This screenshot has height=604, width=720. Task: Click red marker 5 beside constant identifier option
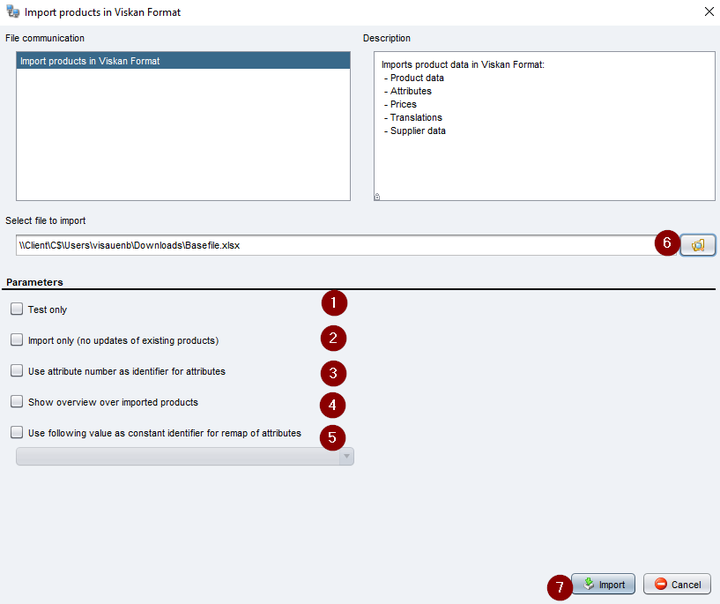click(x=333, y=436)
